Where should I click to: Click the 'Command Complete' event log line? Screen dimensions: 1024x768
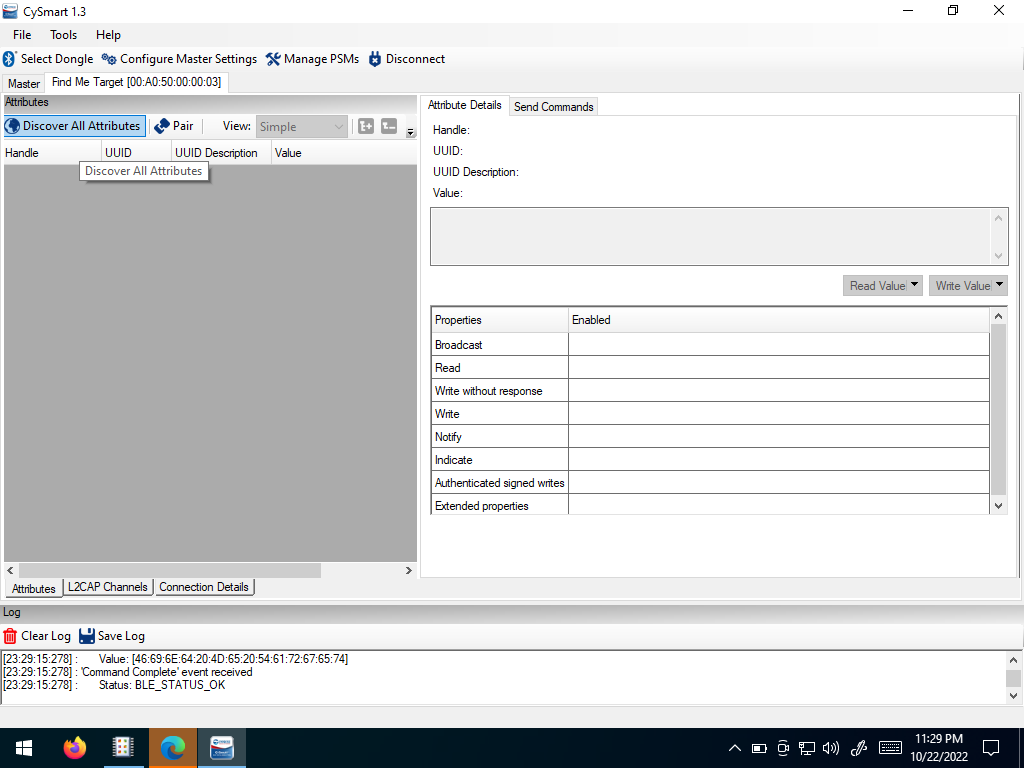pyautogui.click(x=128, y=672)
